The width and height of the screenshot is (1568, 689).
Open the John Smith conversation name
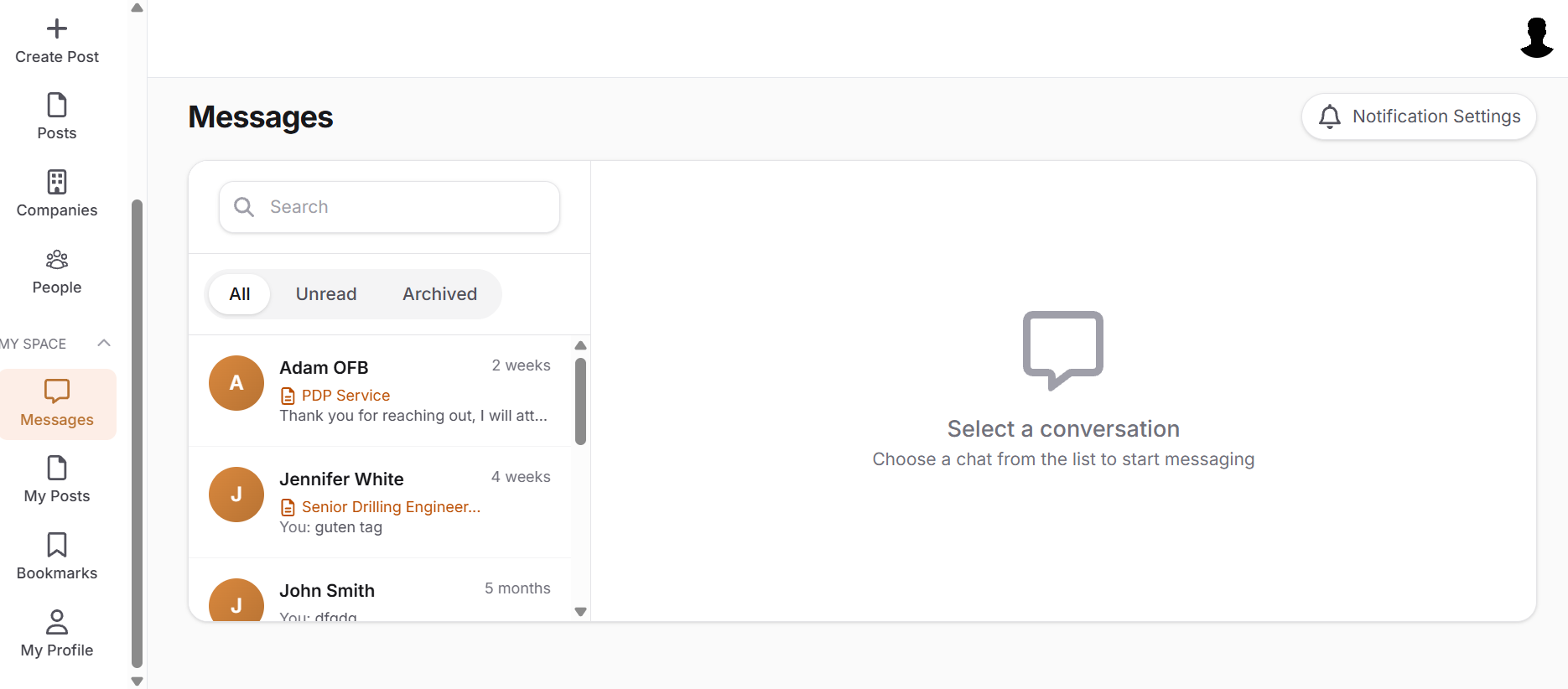[x=327, y=591]
